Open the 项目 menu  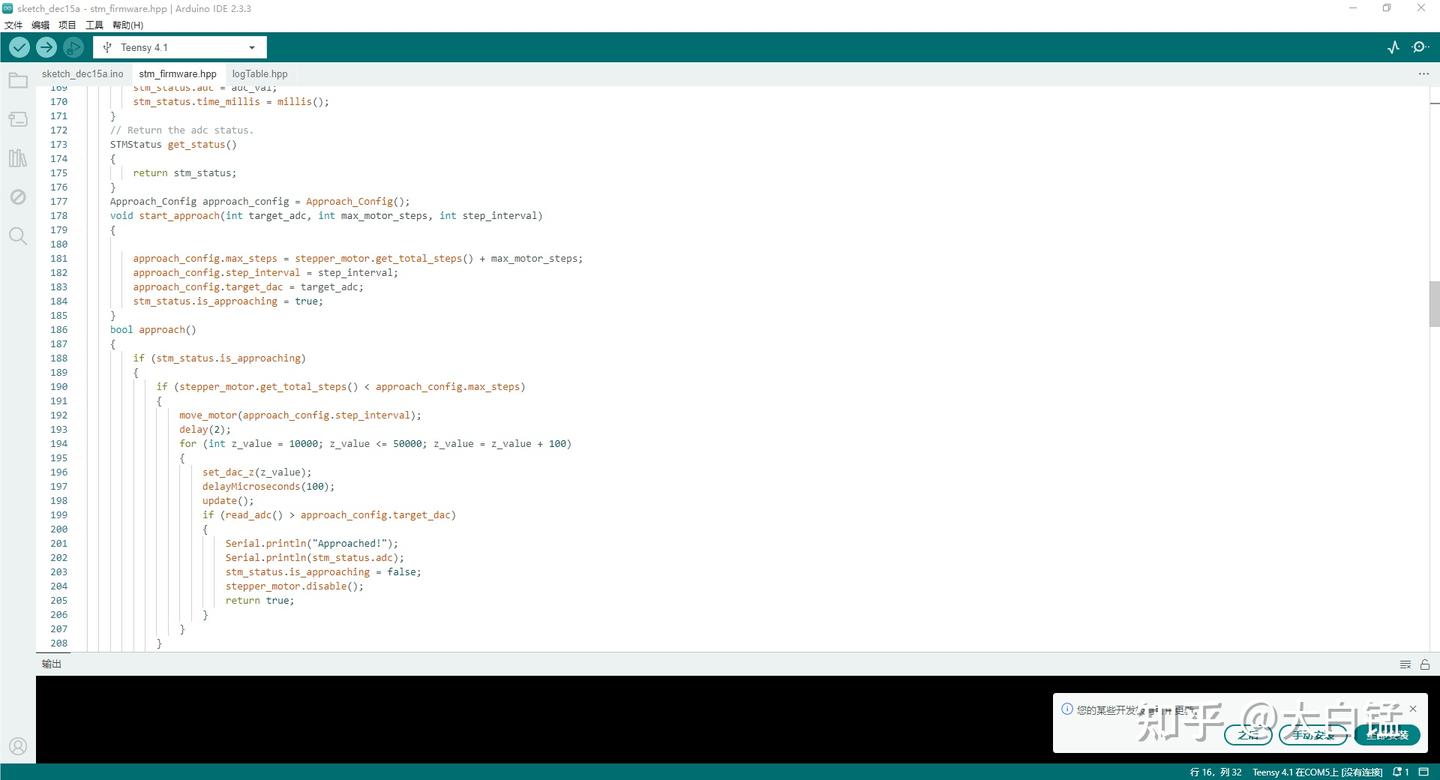pos(67,25)
